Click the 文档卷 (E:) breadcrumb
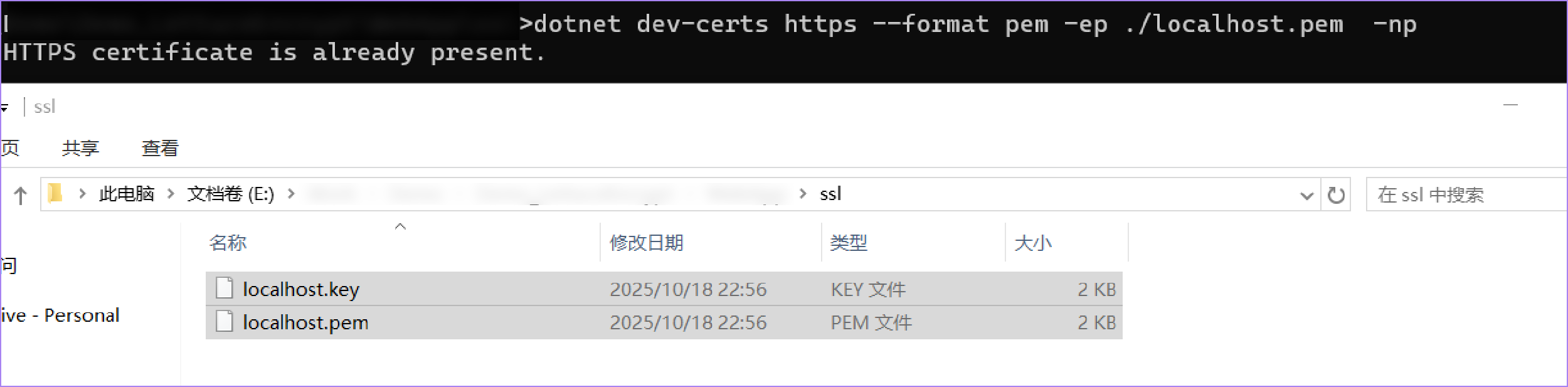The height and width of the screenshot is (387, 1568). tap(230, 194)
